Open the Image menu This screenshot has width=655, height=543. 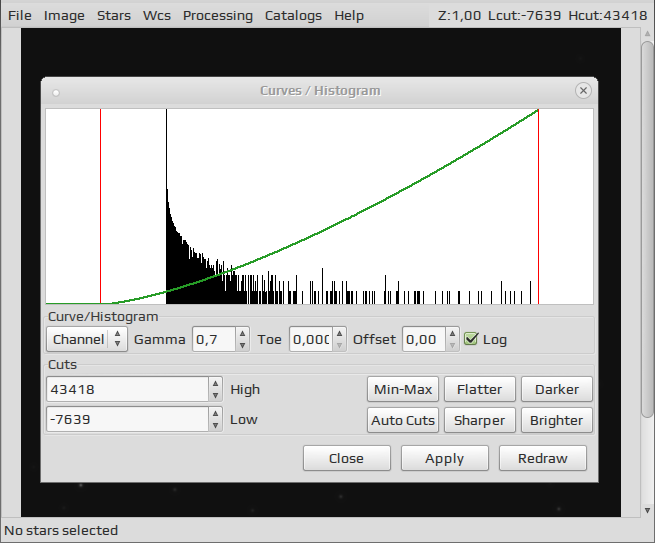click(64, 15)
